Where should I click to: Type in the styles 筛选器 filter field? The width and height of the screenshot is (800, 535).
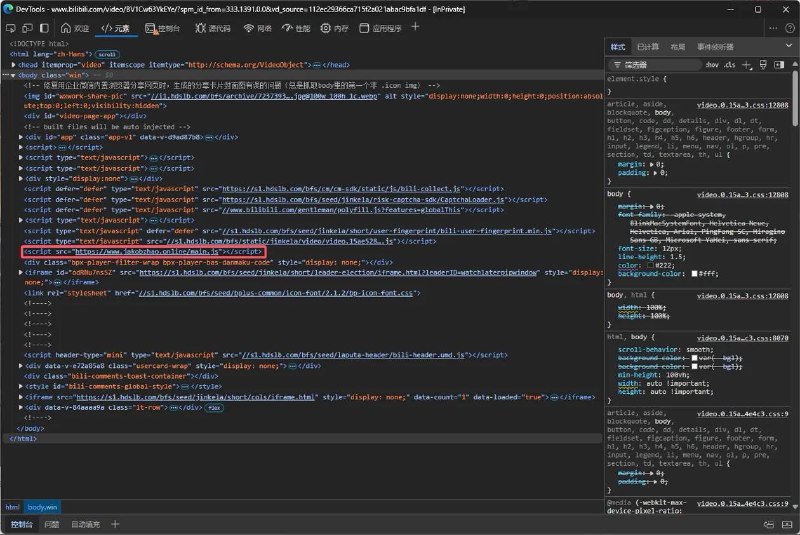tap(655, 64)
